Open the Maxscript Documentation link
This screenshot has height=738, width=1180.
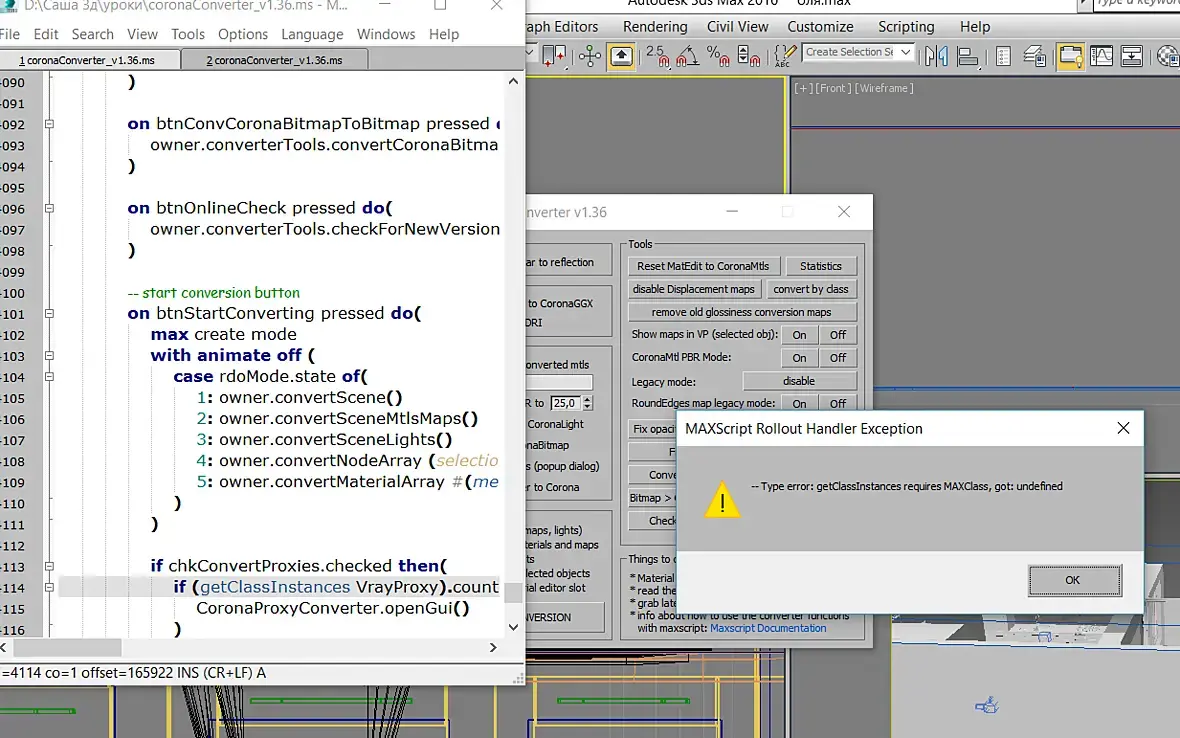point(768,628)
